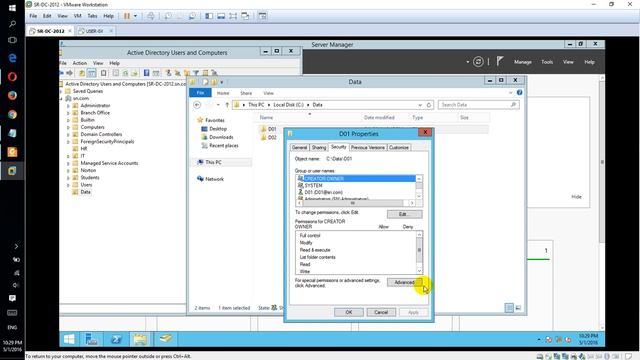This screenshot has width=640, height=360.
Task: Click Server Manager Manage menu
Action: [522, 62]
